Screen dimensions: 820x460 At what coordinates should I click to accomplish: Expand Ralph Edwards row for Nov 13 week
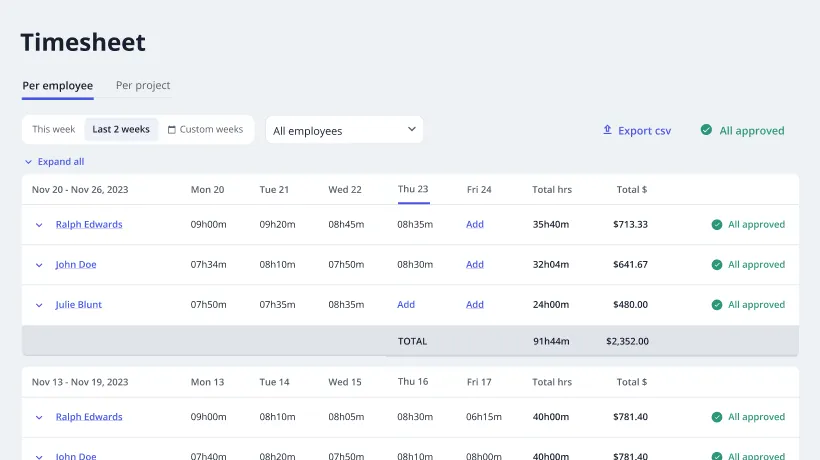[39, 418]
